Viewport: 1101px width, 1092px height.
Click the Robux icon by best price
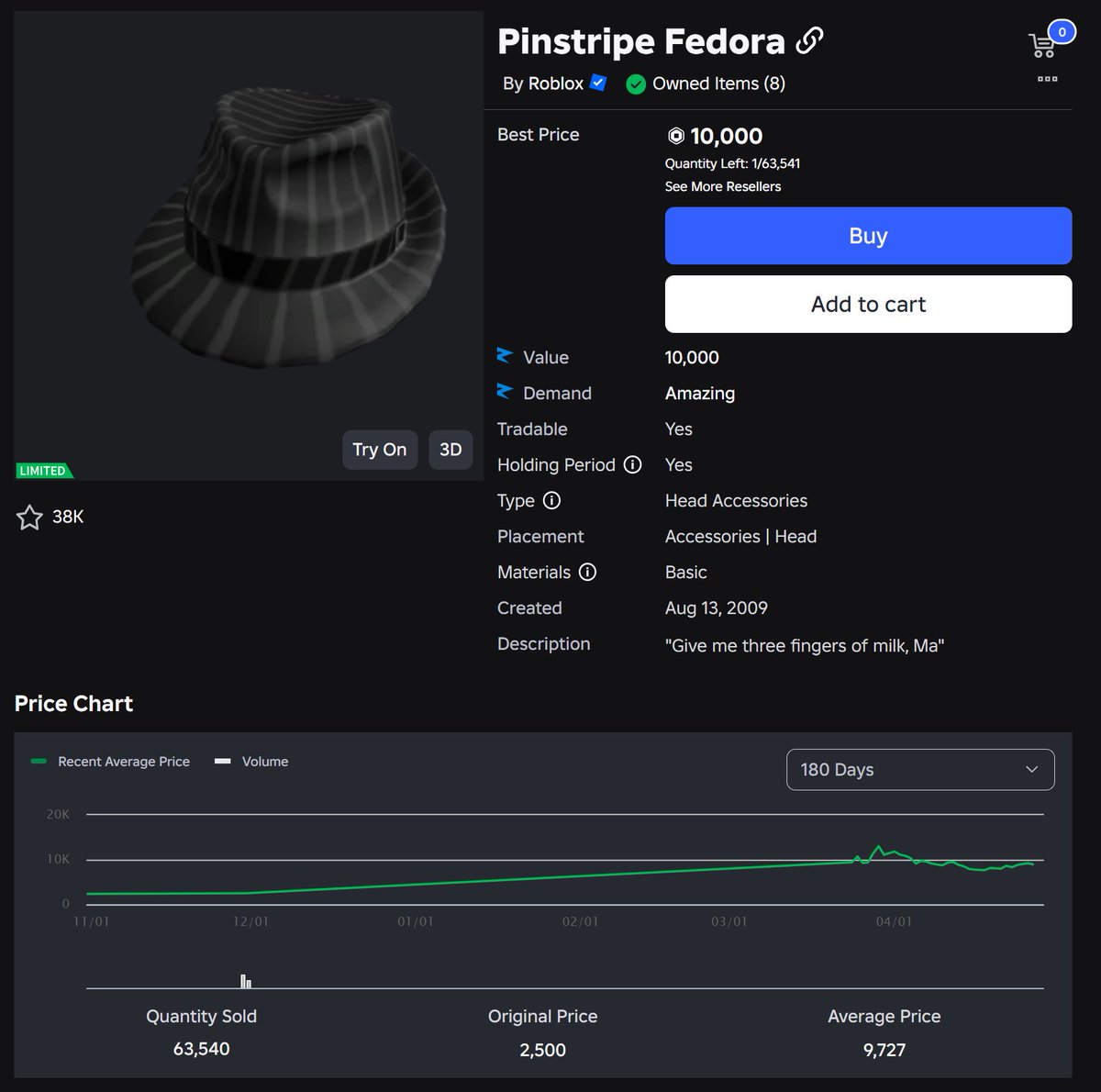point(675,136)
